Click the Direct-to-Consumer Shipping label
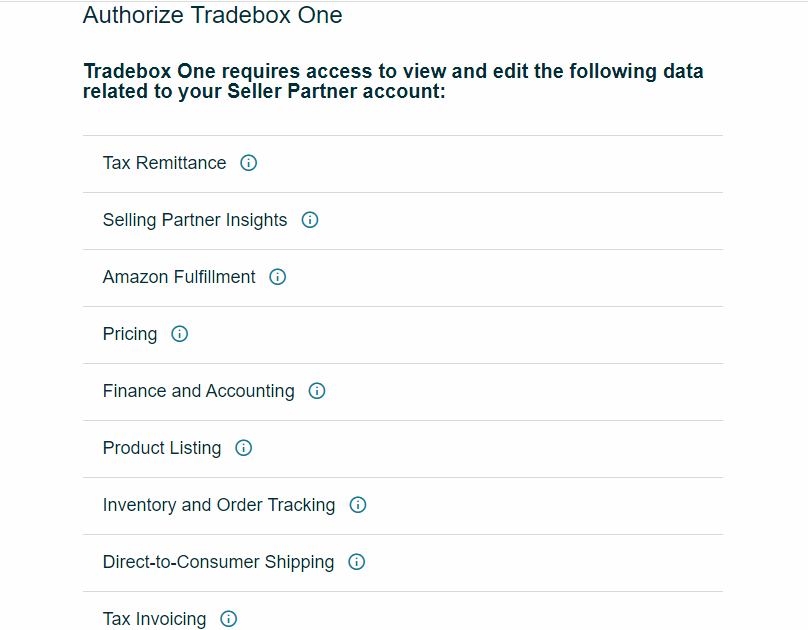Image resolution: width=808 pixels, height=630 pixels. click(x=218, y=562)
